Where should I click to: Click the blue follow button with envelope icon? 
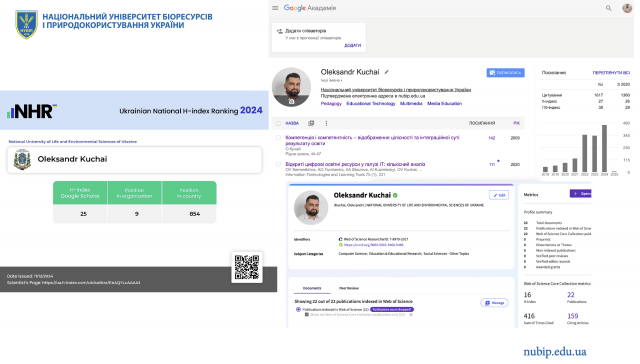point(505,73)
